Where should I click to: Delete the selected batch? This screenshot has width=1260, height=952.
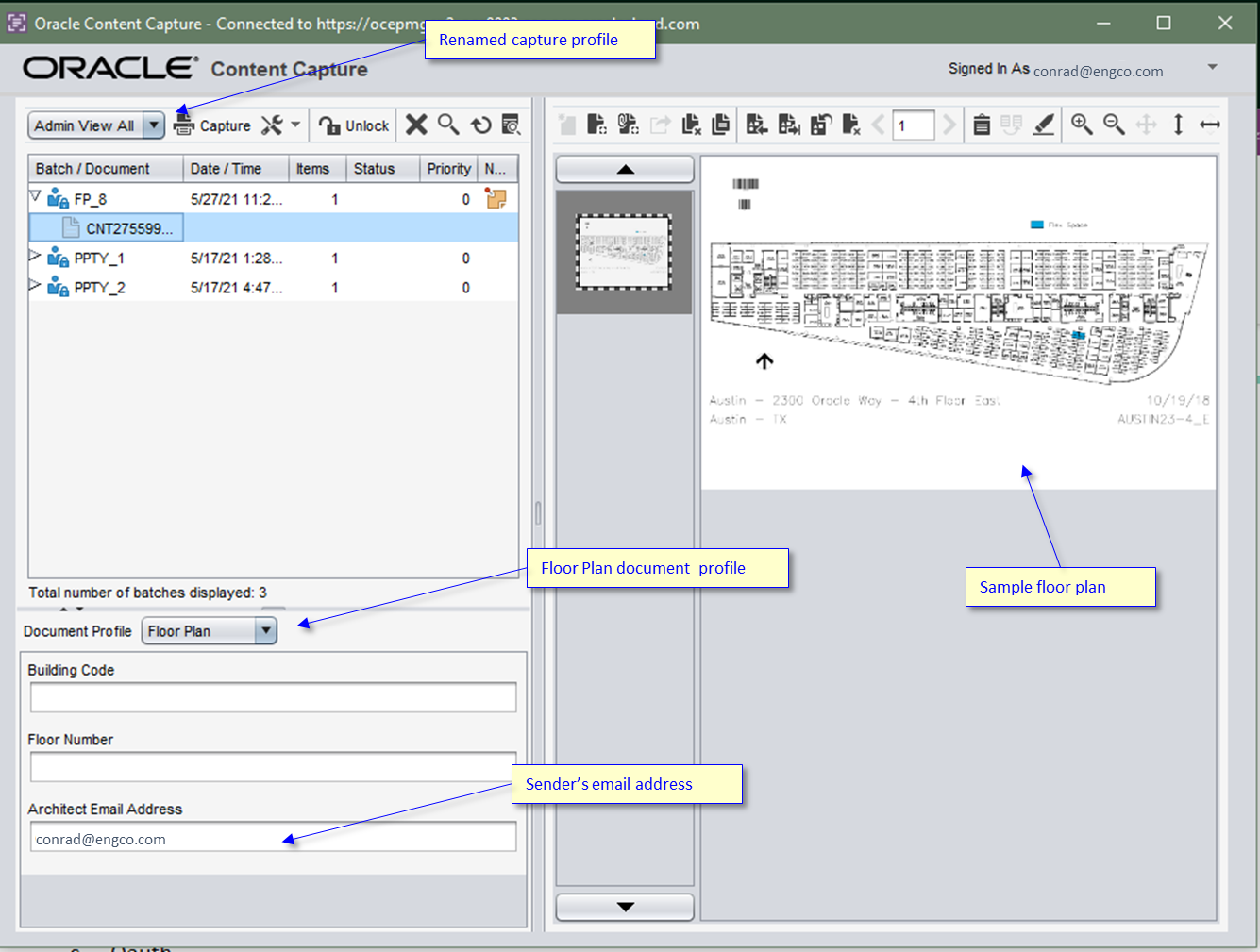[x=416, y=124]
